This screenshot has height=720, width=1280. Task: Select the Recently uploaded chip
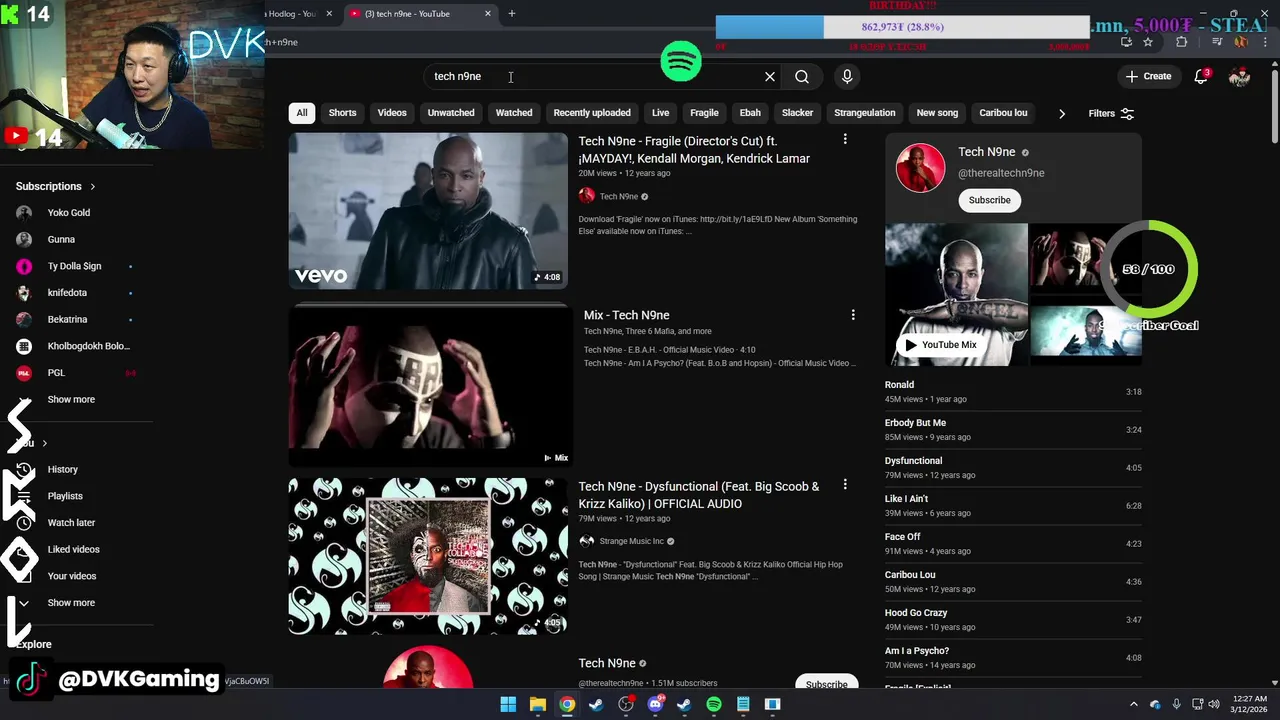point(592,113)
